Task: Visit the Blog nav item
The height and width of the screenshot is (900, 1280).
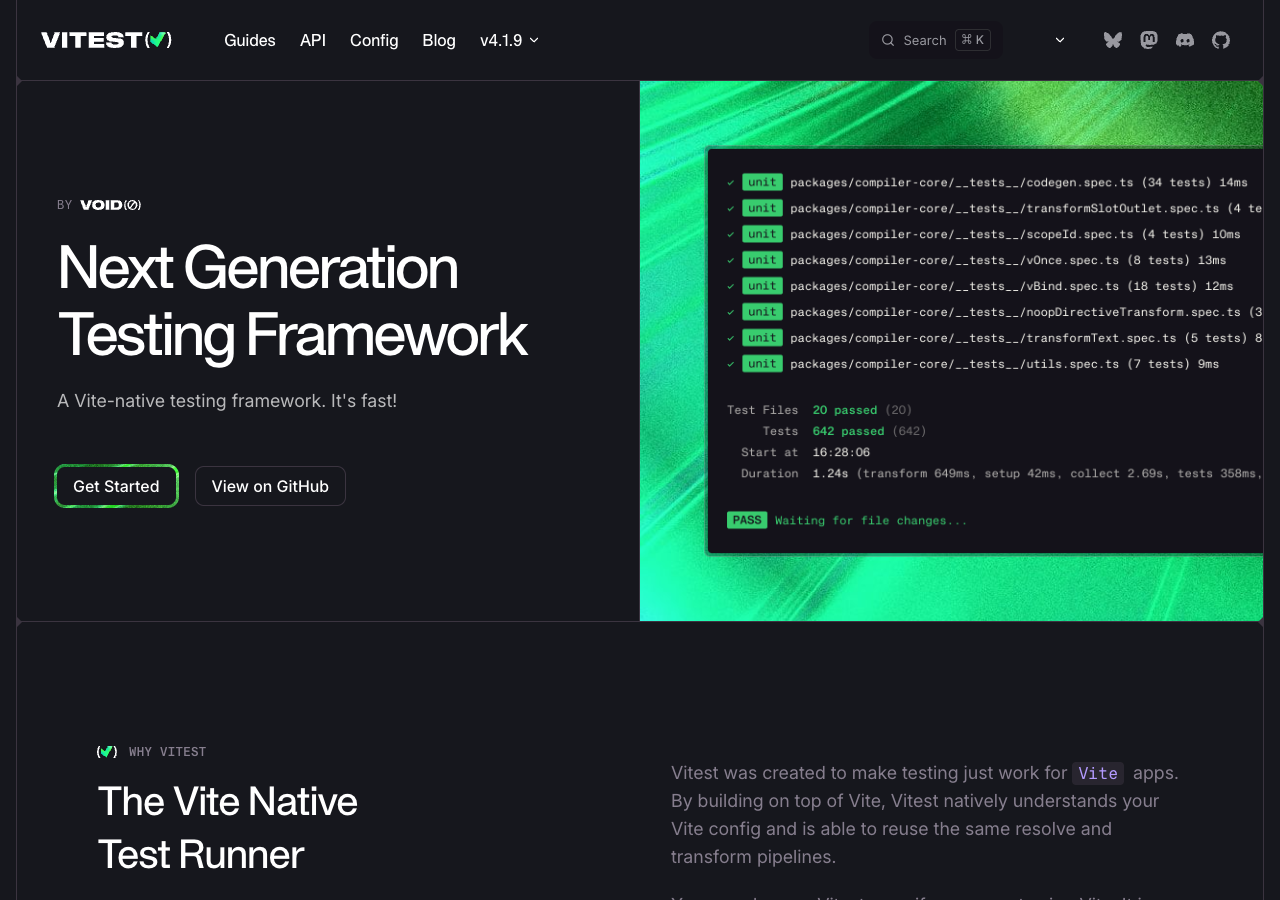Action: (439, 40)
